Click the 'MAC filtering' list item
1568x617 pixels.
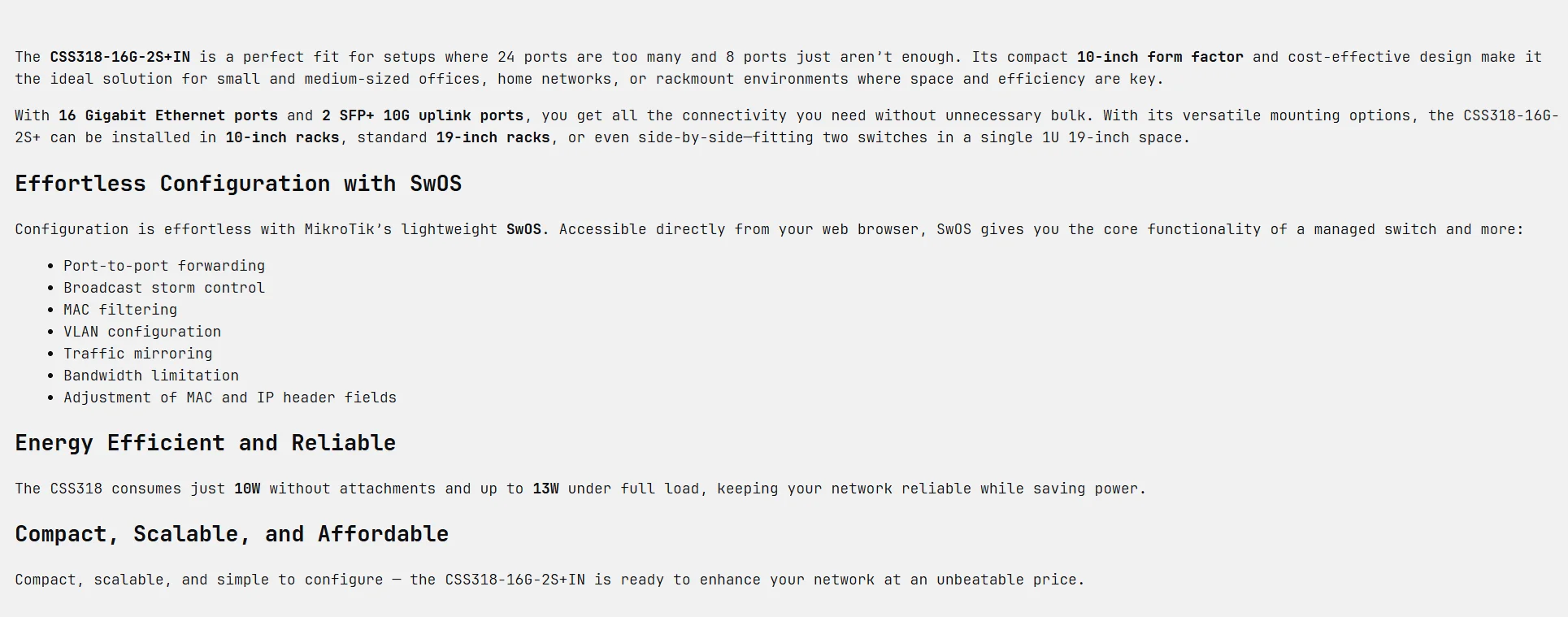tap(120, 310)
